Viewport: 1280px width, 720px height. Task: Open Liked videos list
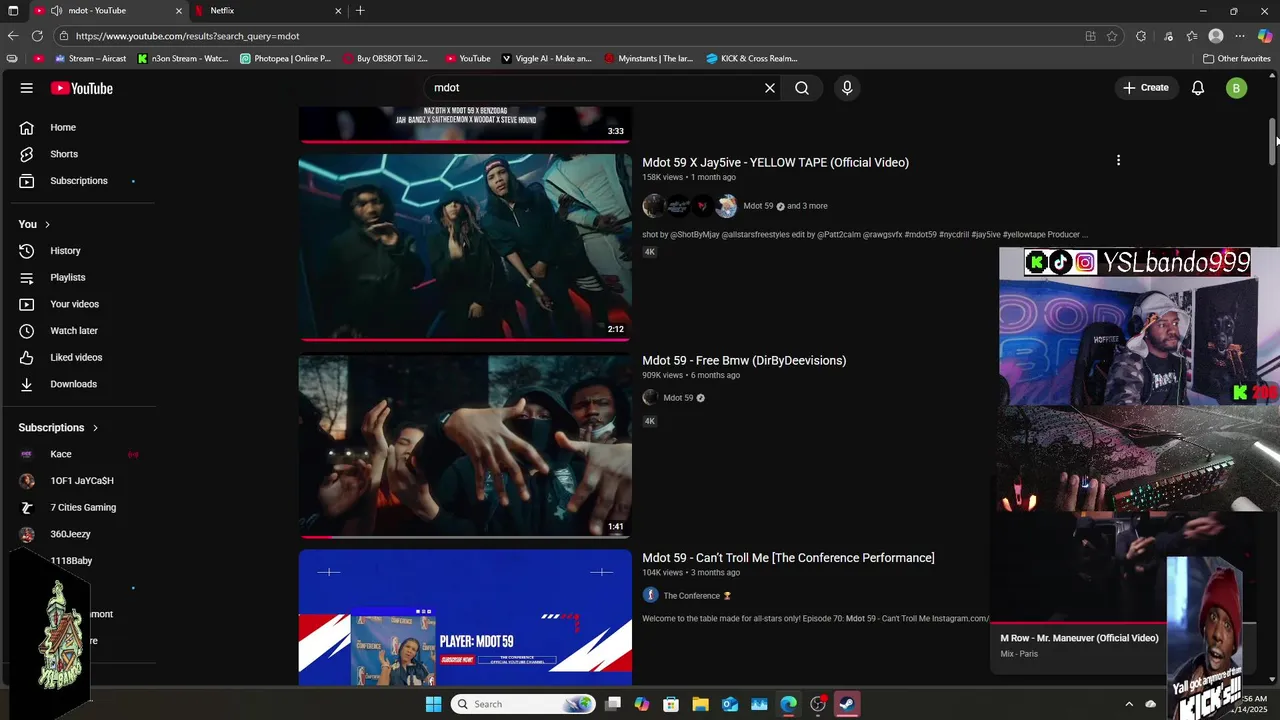click(x=78, y=357)
